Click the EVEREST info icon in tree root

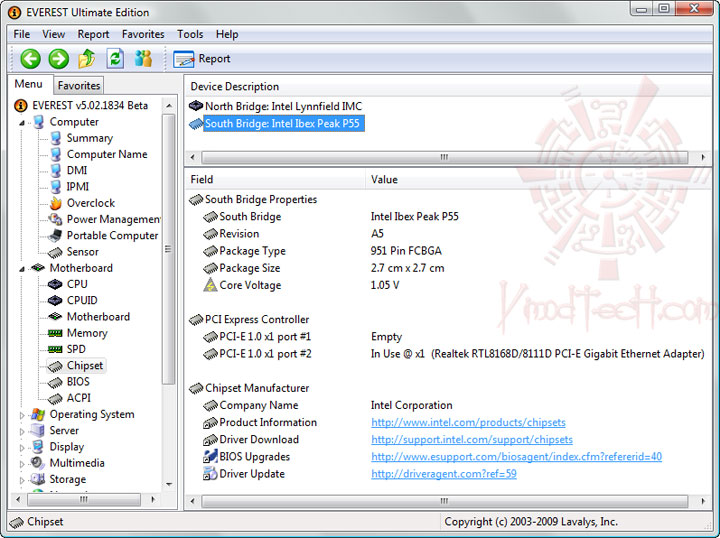pos(21,106)
